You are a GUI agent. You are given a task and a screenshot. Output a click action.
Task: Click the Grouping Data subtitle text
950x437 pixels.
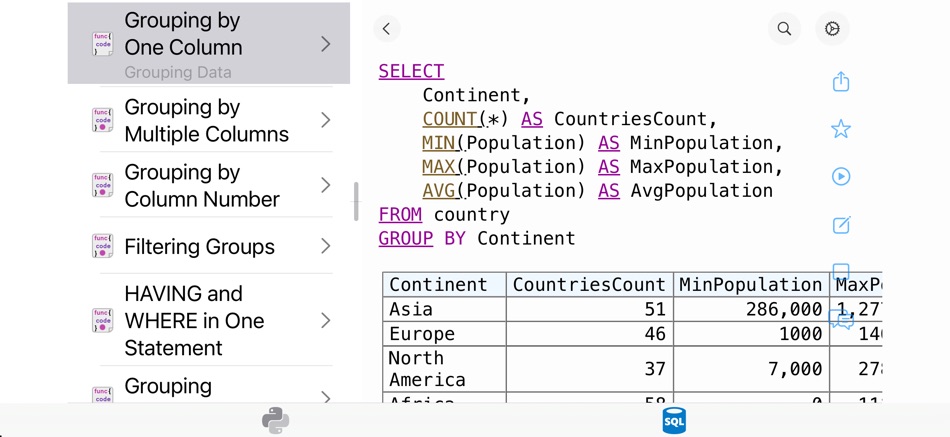coord(178,73)
